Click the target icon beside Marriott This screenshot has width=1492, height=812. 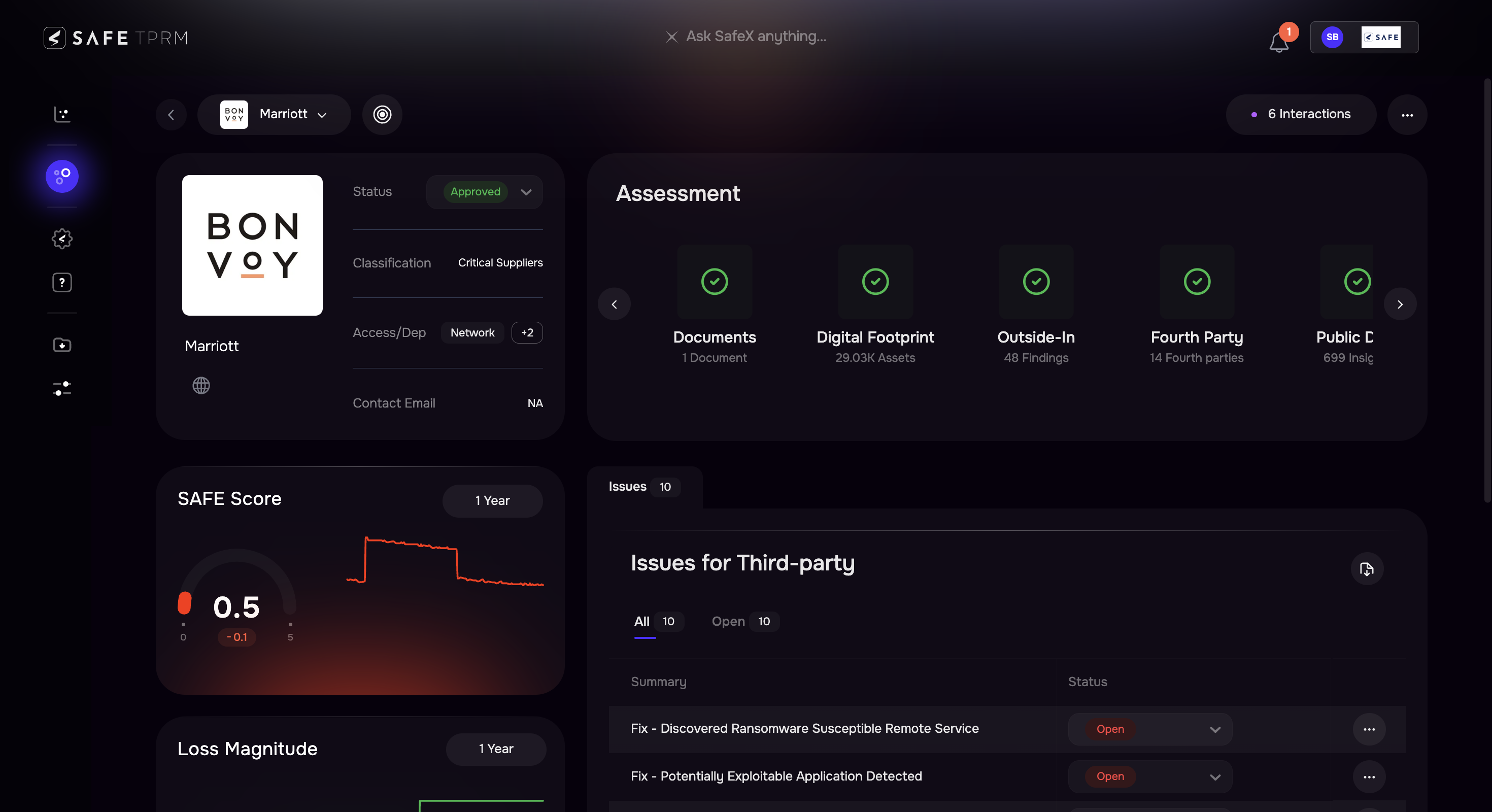(x=382, y=115)
